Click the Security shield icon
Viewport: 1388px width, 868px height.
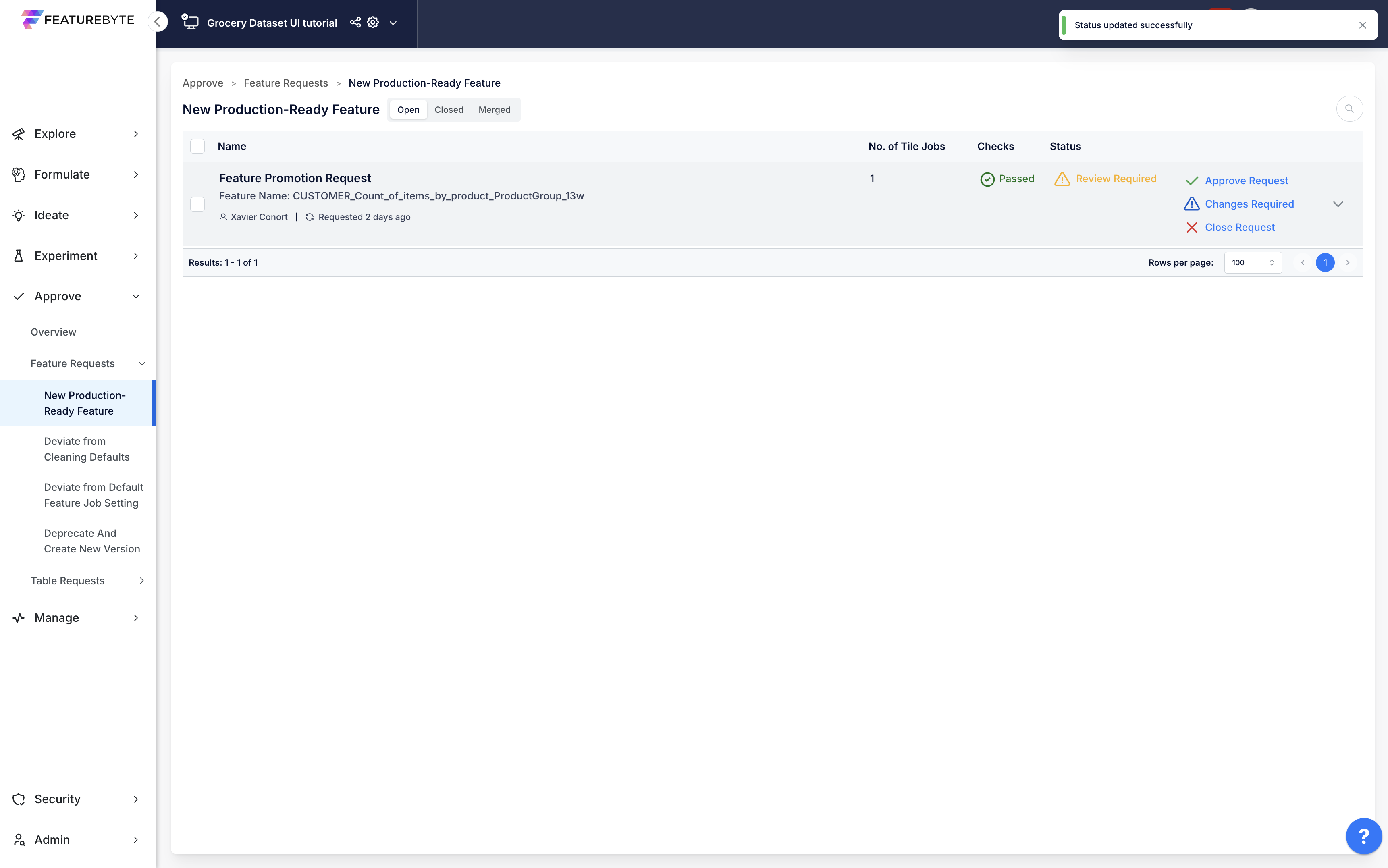(19, 799)
